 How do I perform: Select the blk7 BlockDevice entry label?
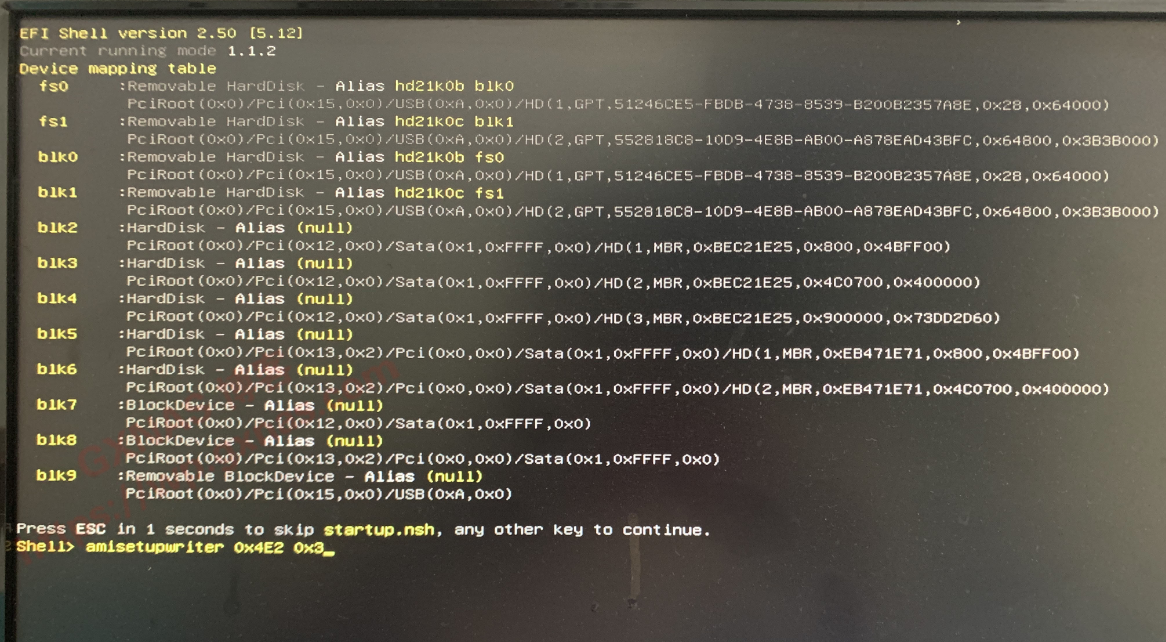[x=57, y=405]
